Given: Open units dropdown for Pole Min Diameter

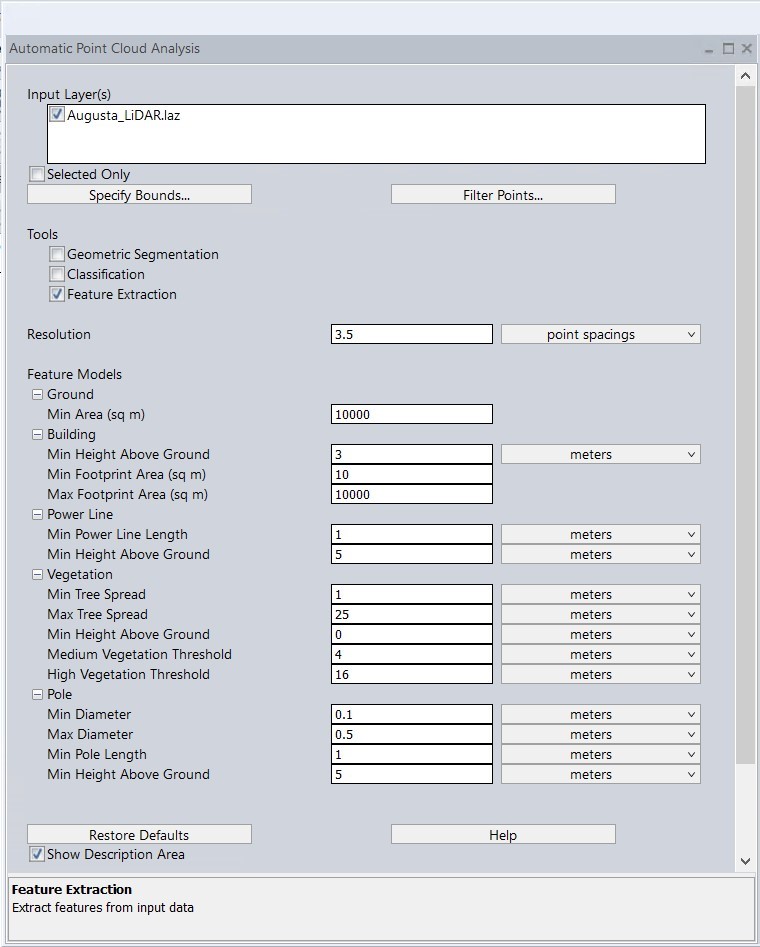Looking at the screenshot, I should click(600, 715).
